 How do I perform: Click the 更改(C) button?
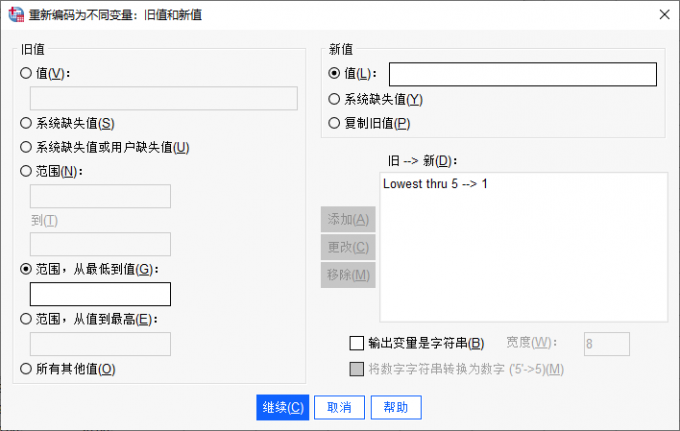click(348, 247)
